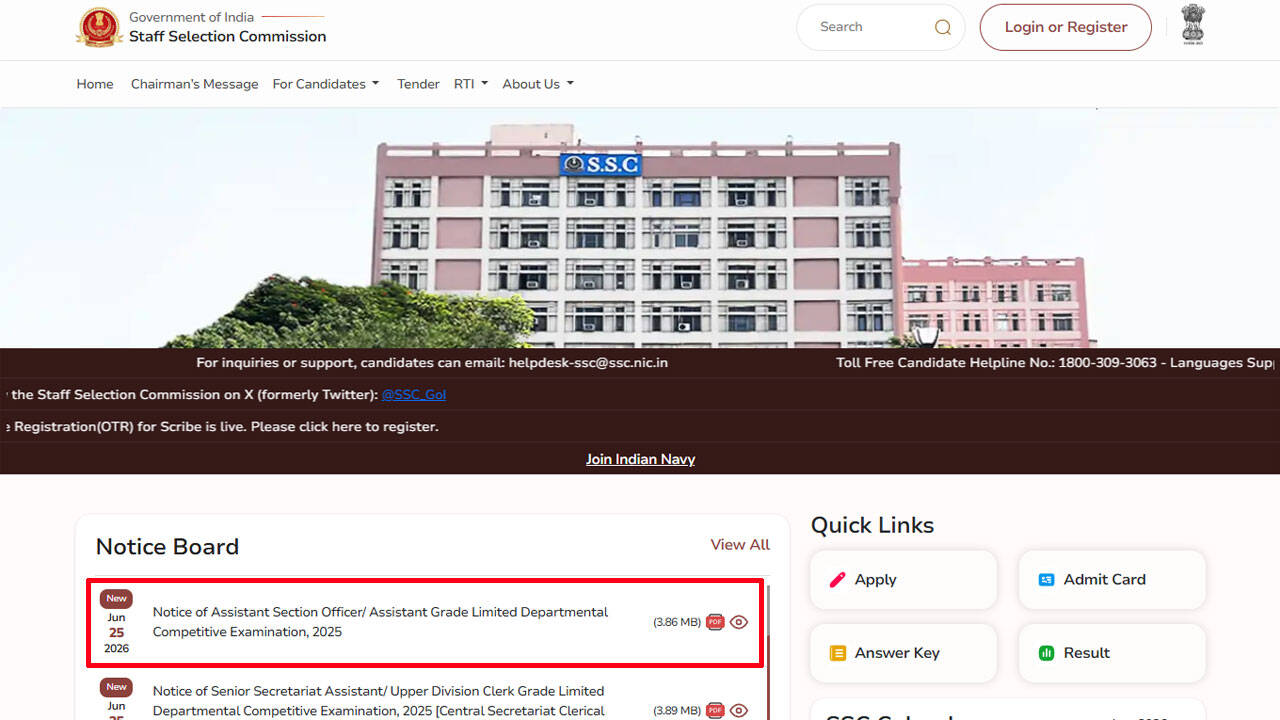
Task: Open the Join Indian Navy link
Action: pos(640,459)
